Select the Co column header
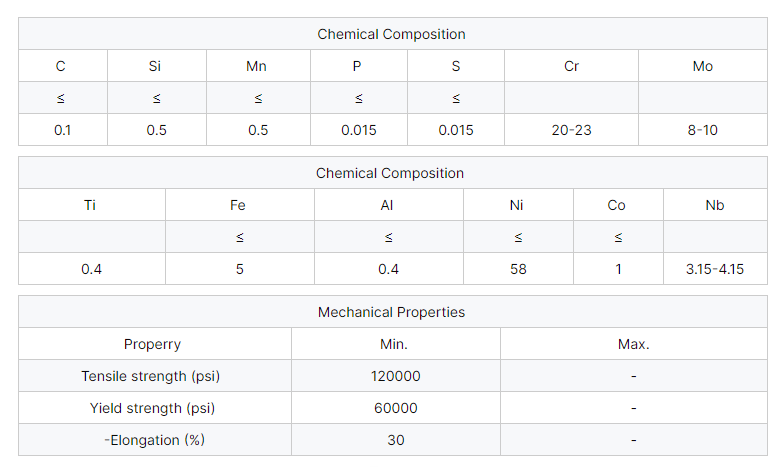Viewport: 780px width, 467px height. click(x=618, y=205)
